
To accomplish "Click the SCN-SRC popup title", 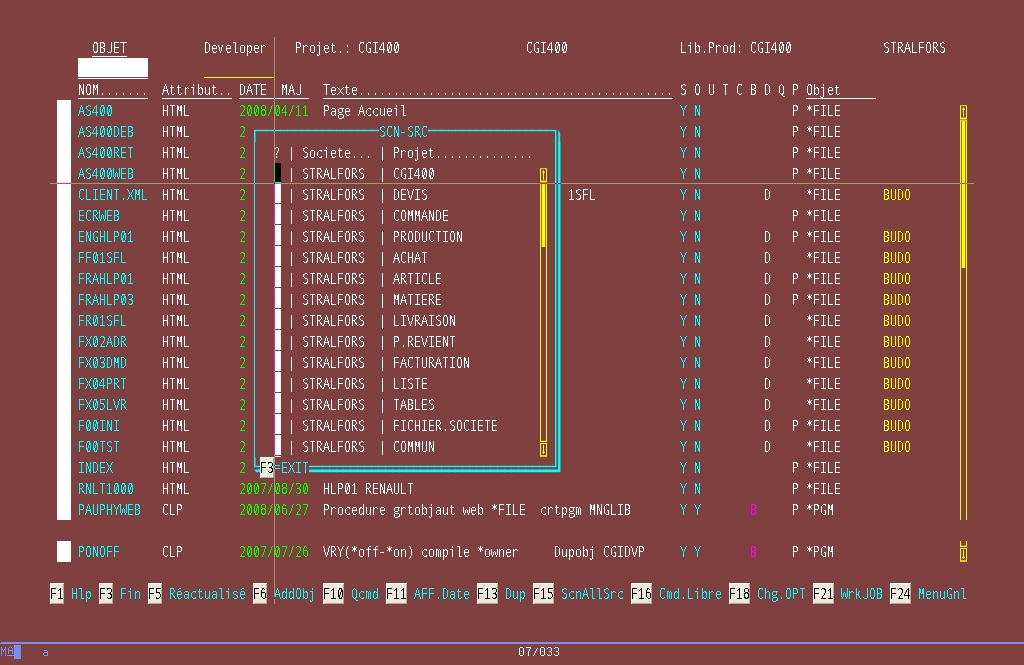I will [x=403, y=132].
